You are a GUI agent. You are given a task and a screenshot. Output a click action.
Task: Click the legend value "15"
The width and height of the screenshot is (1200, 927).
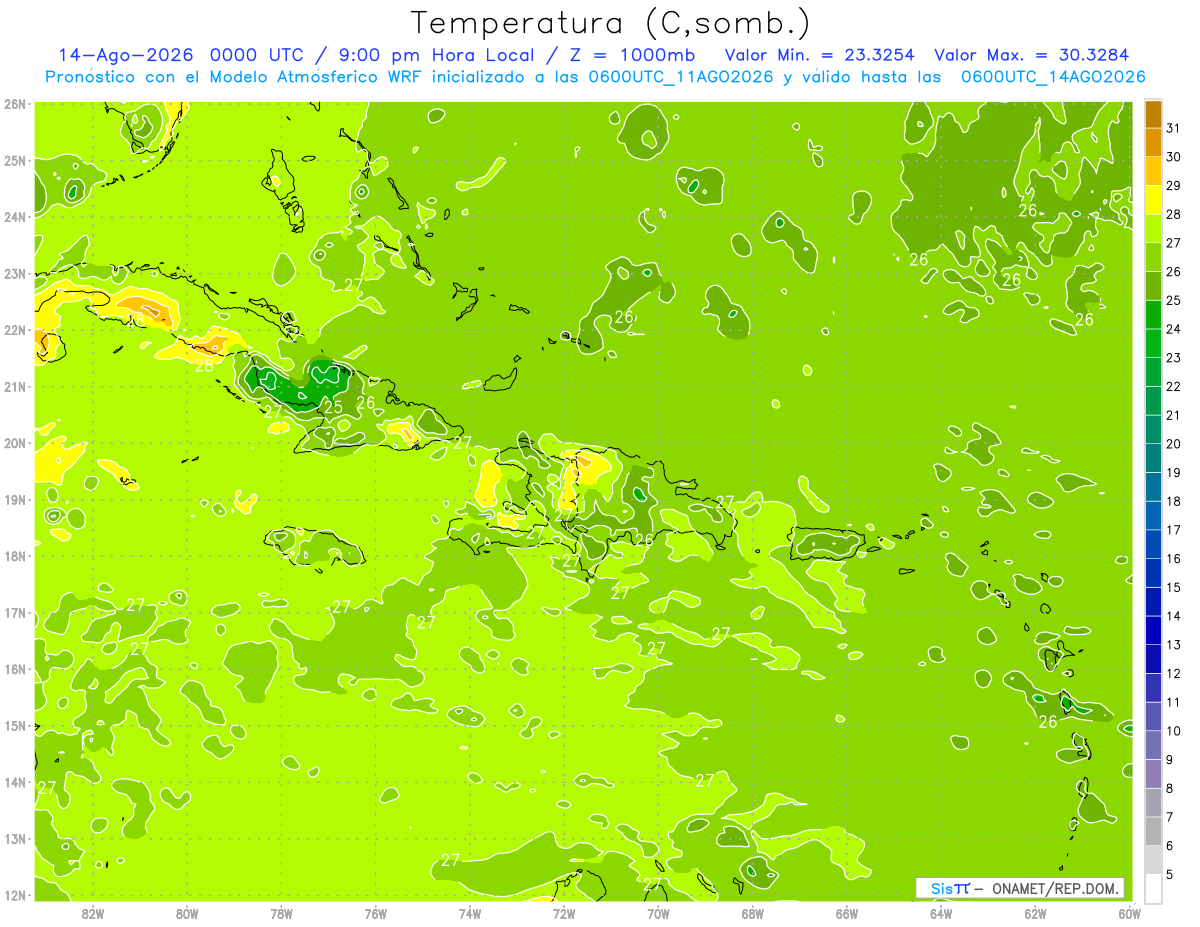pos(1173,587)
